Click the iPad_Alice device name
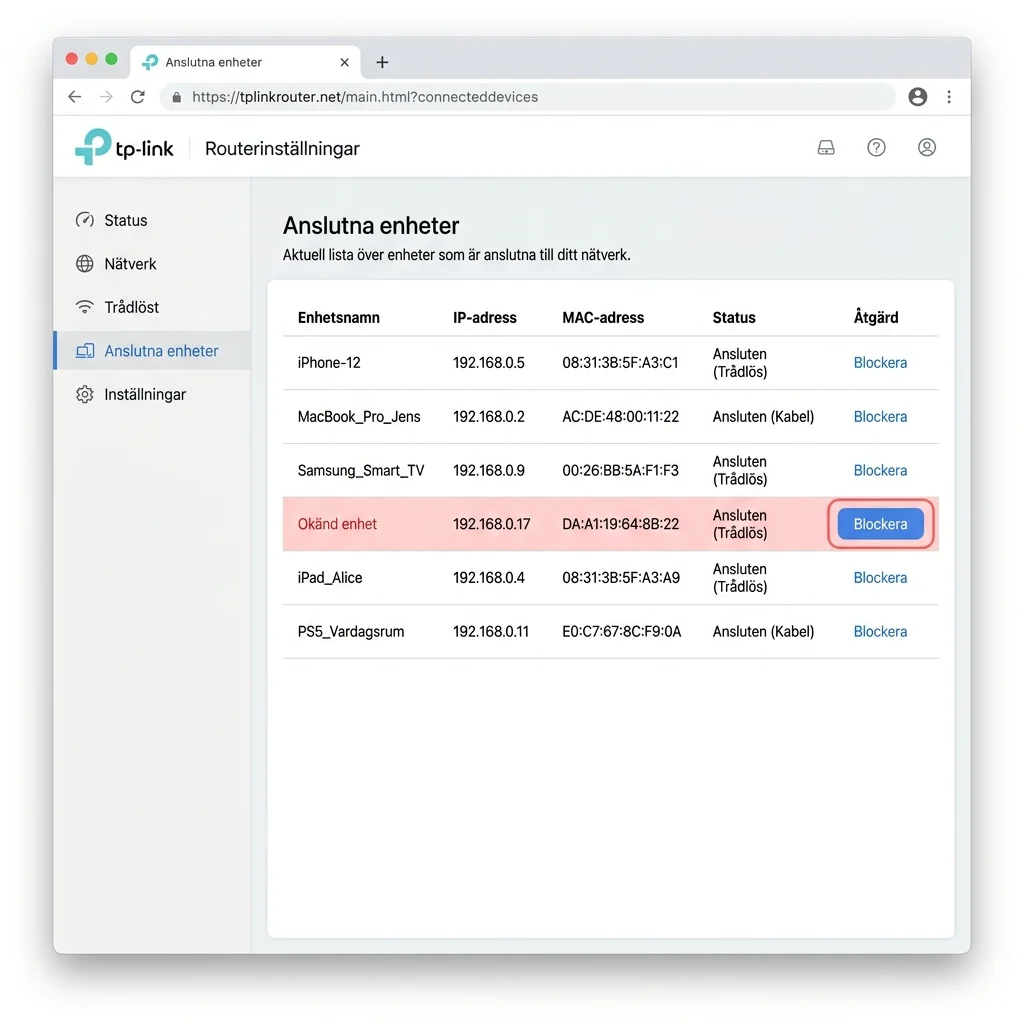 tap(329, 578)
